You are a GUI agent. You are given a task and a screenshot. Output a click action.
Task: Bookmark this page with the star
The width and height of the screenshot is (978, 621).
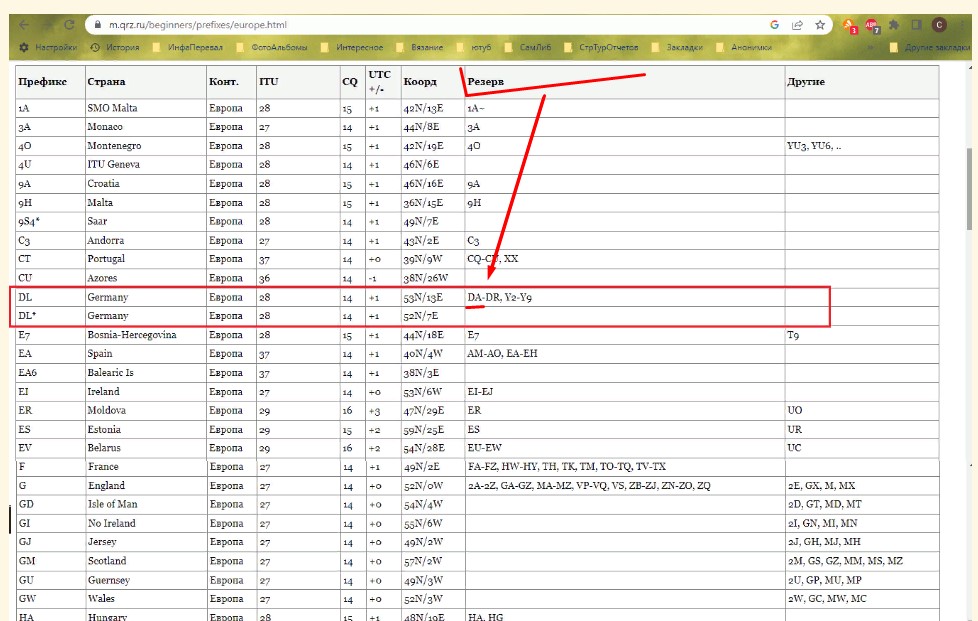(820, 25)
